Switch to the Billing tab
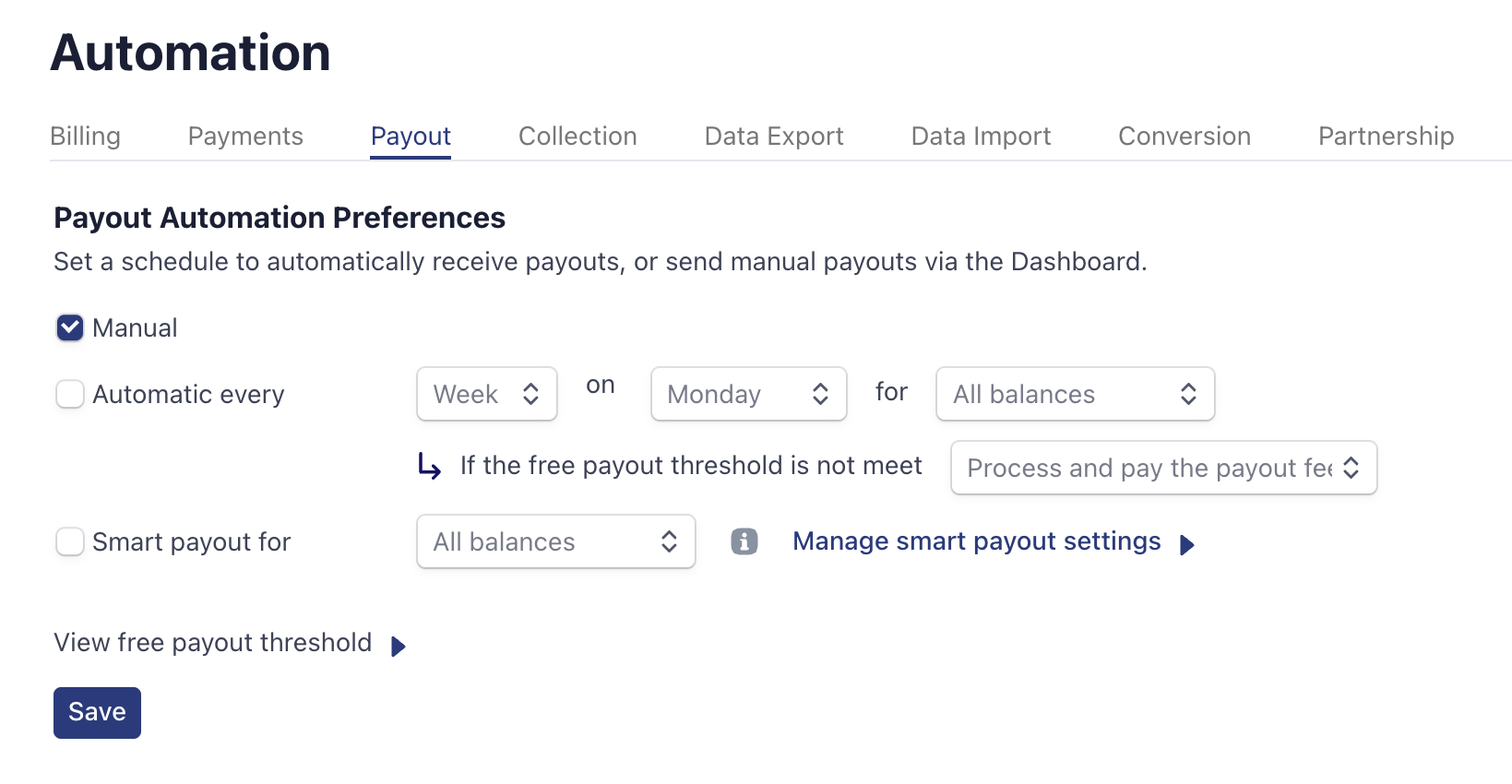Viewport: 1512px width, 784px height. click(x=85, y=137)
